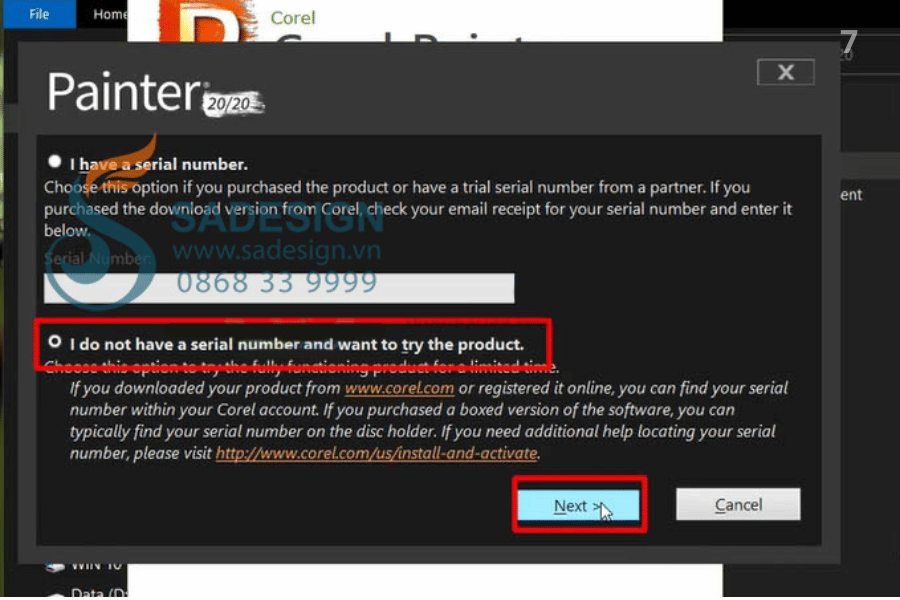Click the Next button
Viewport: 900px width, 600px height.
pyautogui.click(x=578, y=505)
